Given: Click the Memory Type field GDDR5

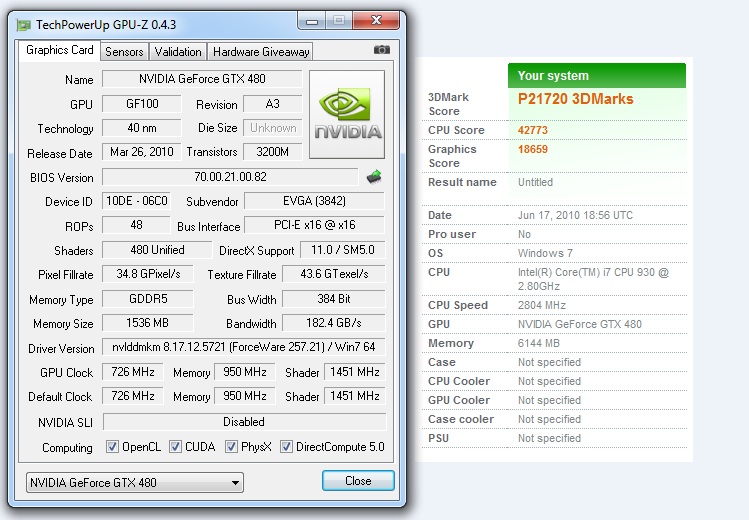Looking at the screenshot, I should 148,299.
